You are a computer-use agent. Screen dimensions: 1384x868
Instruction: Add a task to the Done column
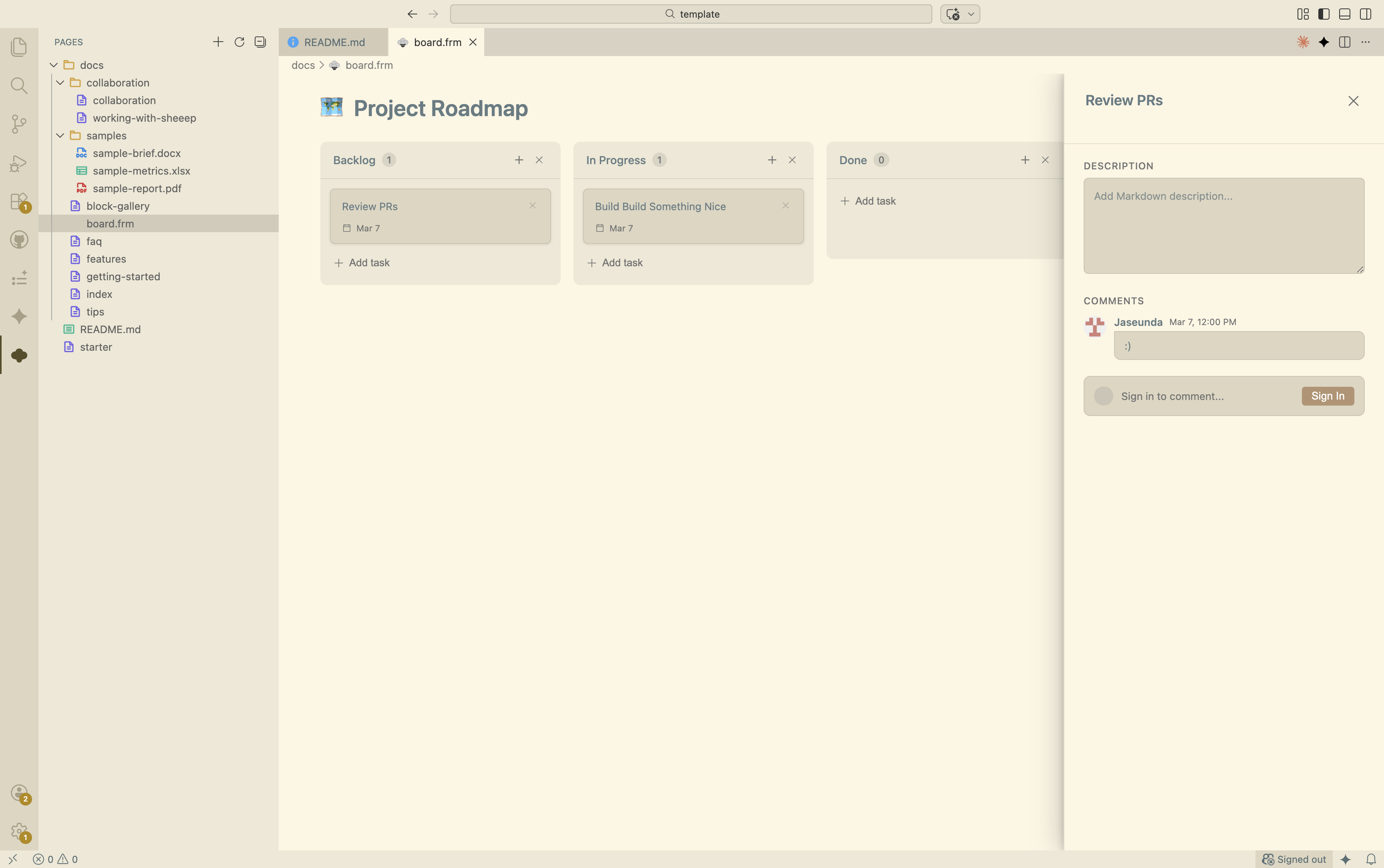[869, 201]
